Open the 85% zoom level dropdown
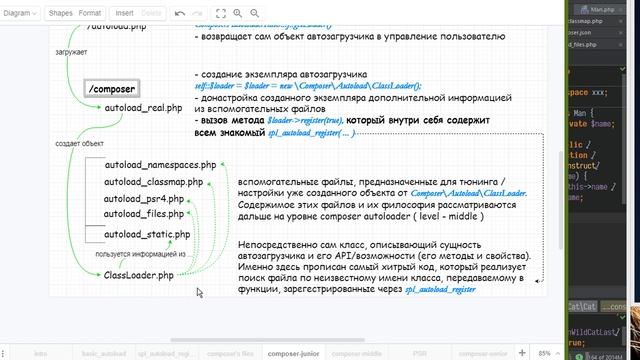 548,353
